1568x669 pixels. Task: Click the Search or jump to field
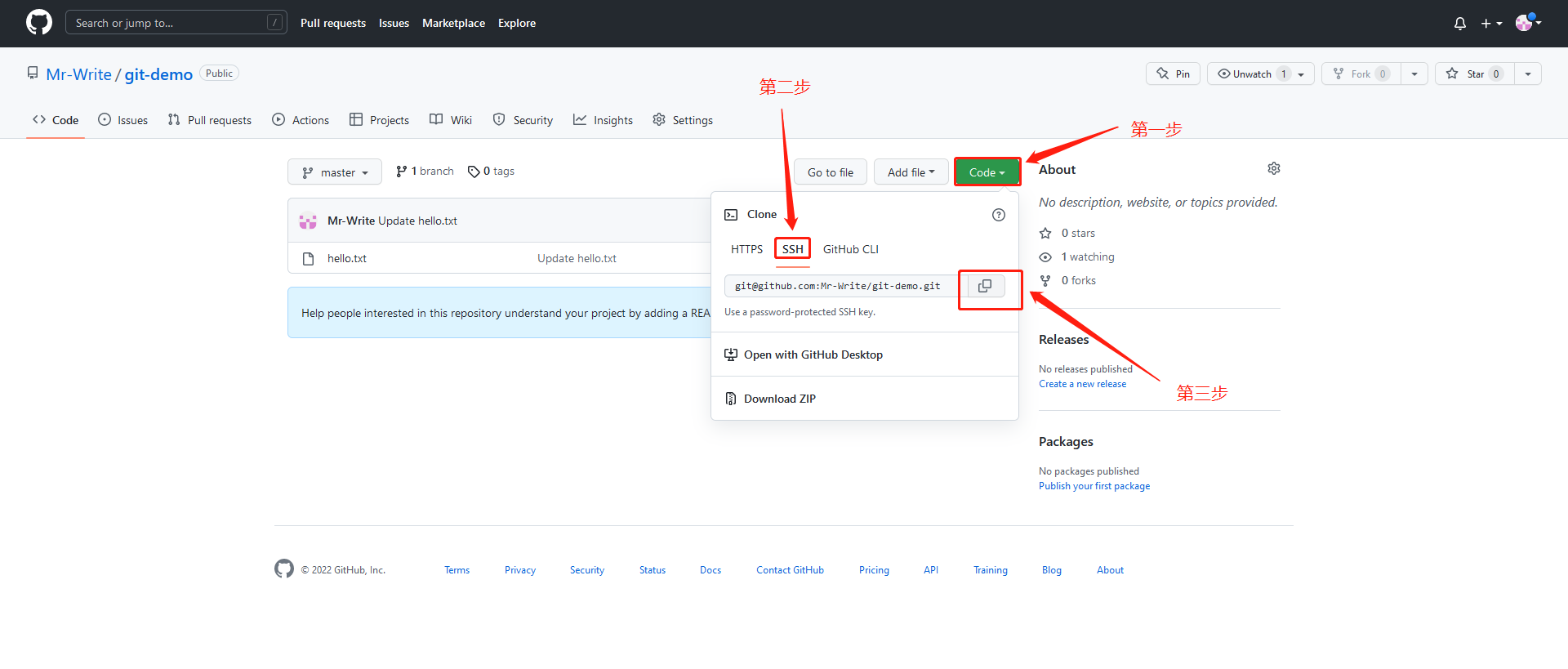[176, 23]
